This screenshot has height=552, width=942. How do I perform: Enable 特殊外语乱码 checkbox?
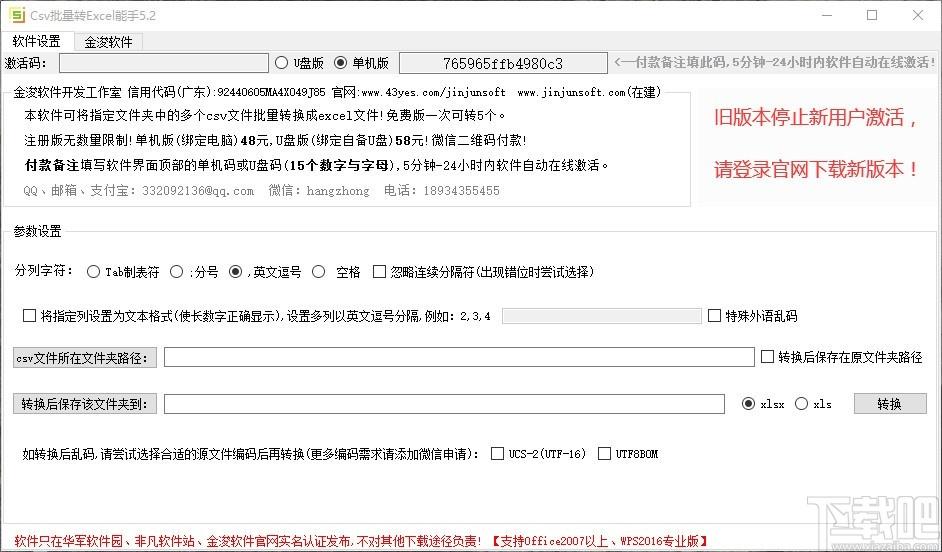pos(714,316)
